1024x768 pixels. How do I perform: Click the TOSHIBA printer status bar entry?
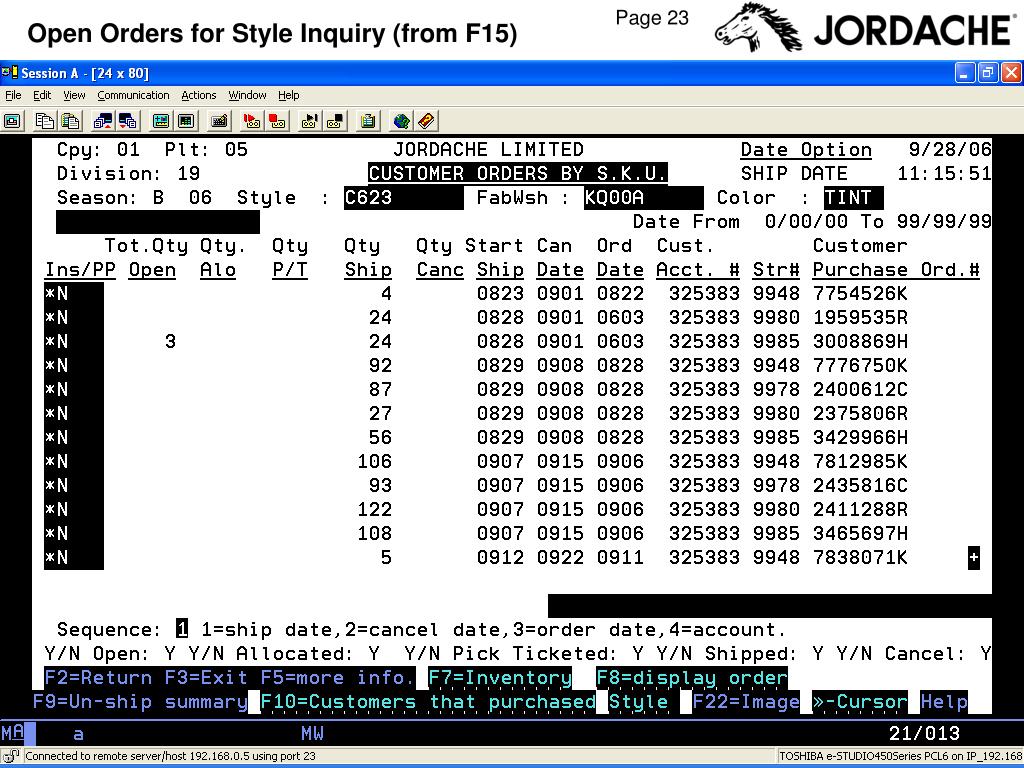click(901, 756)
